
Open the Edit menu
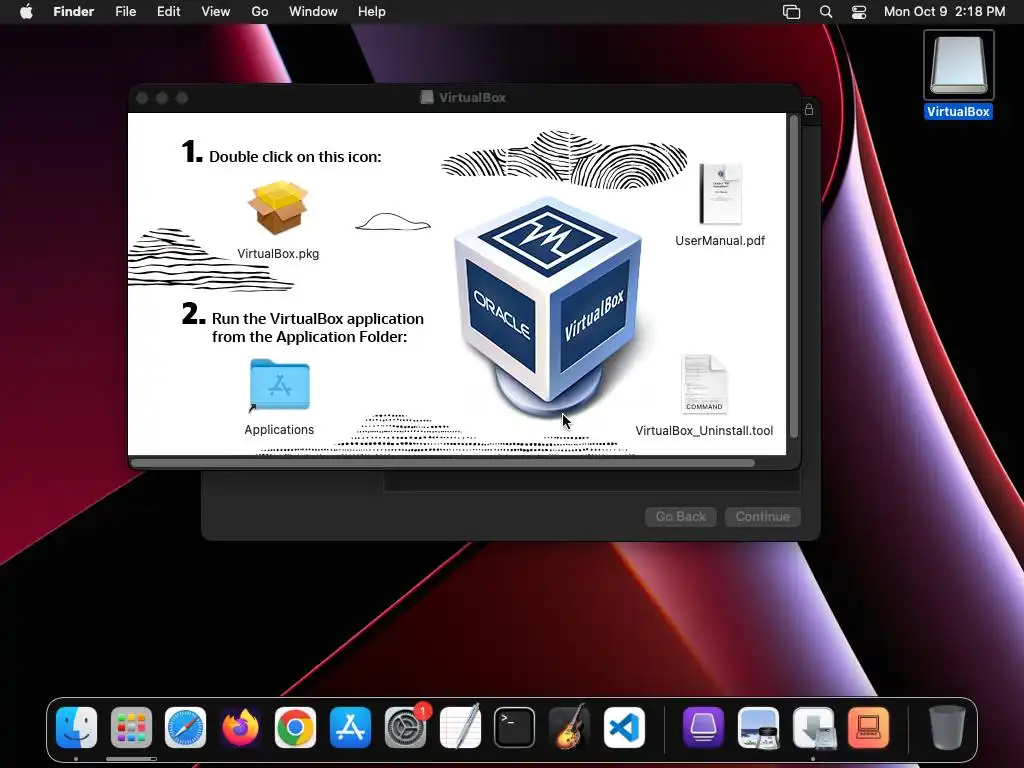(168, 12)
